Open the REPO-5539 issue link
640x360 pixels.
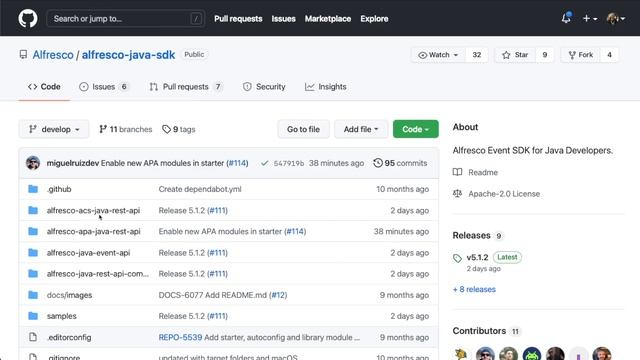180,337
